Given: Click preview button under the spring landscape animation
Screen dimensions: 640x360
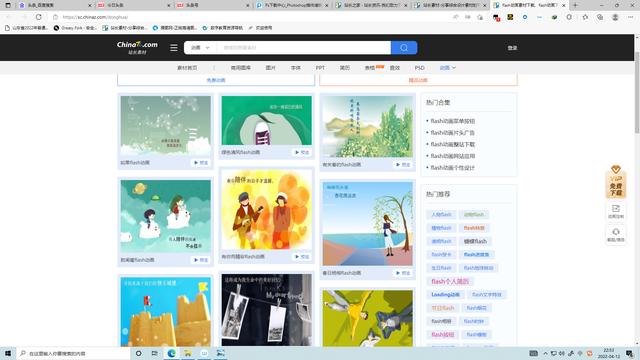Looking at the screenshot, I should pos(403,164).
